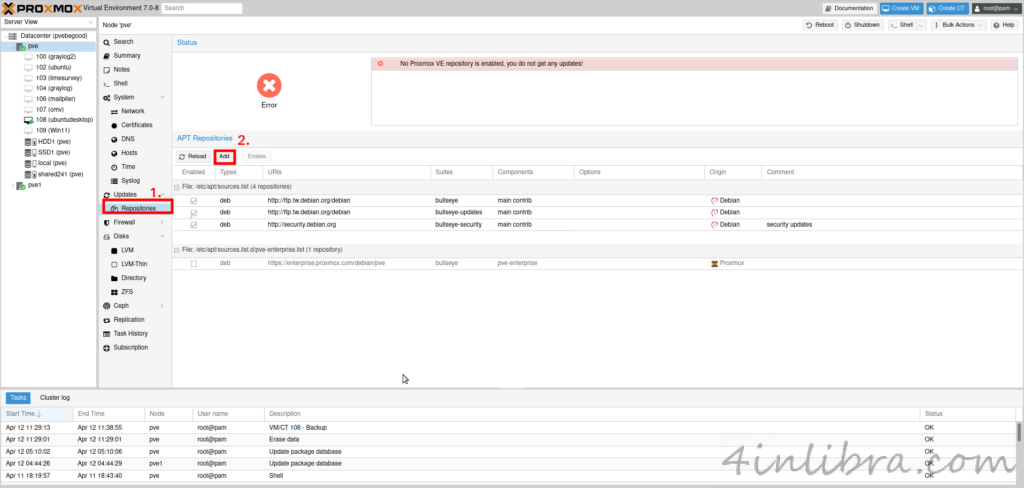This screenshot has height=488, width=1024.
Task: Open the Shell item in node menu
Action: (x=120, y=83)
